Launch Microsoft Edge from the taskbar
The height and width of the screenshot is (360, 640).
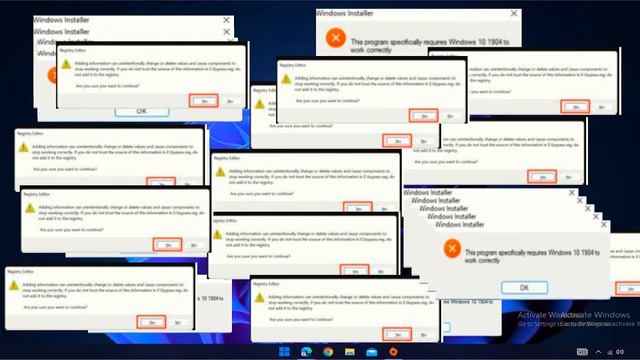306,351
